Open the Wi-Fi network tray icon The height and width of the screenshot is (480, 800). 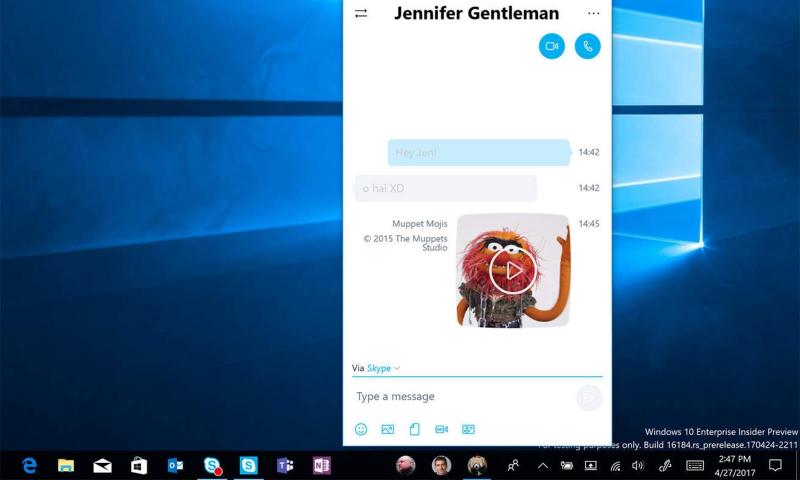(x=615, y=465)
